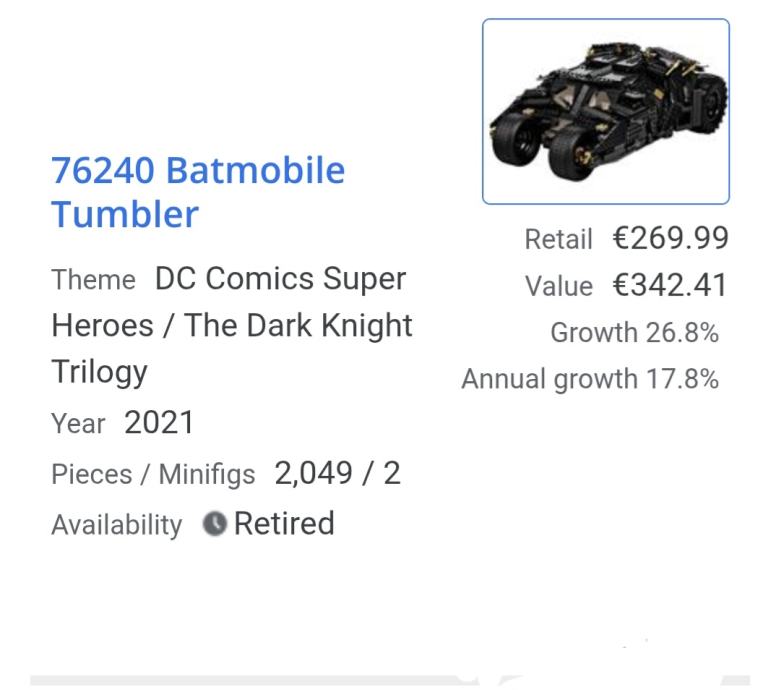Open the 76240 Batmobile Tumbler set link
Viewport: 776px width, 690px height.
click(197, 171)
